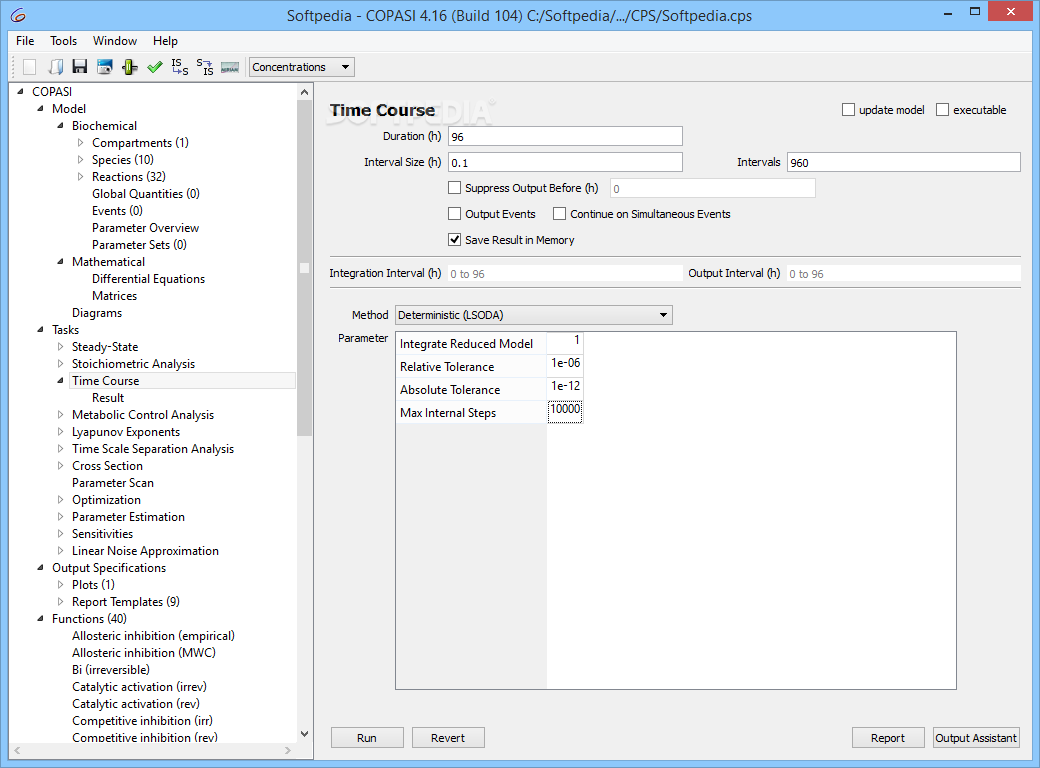Select Parameter Overview in tree

(x=145, y=227)
